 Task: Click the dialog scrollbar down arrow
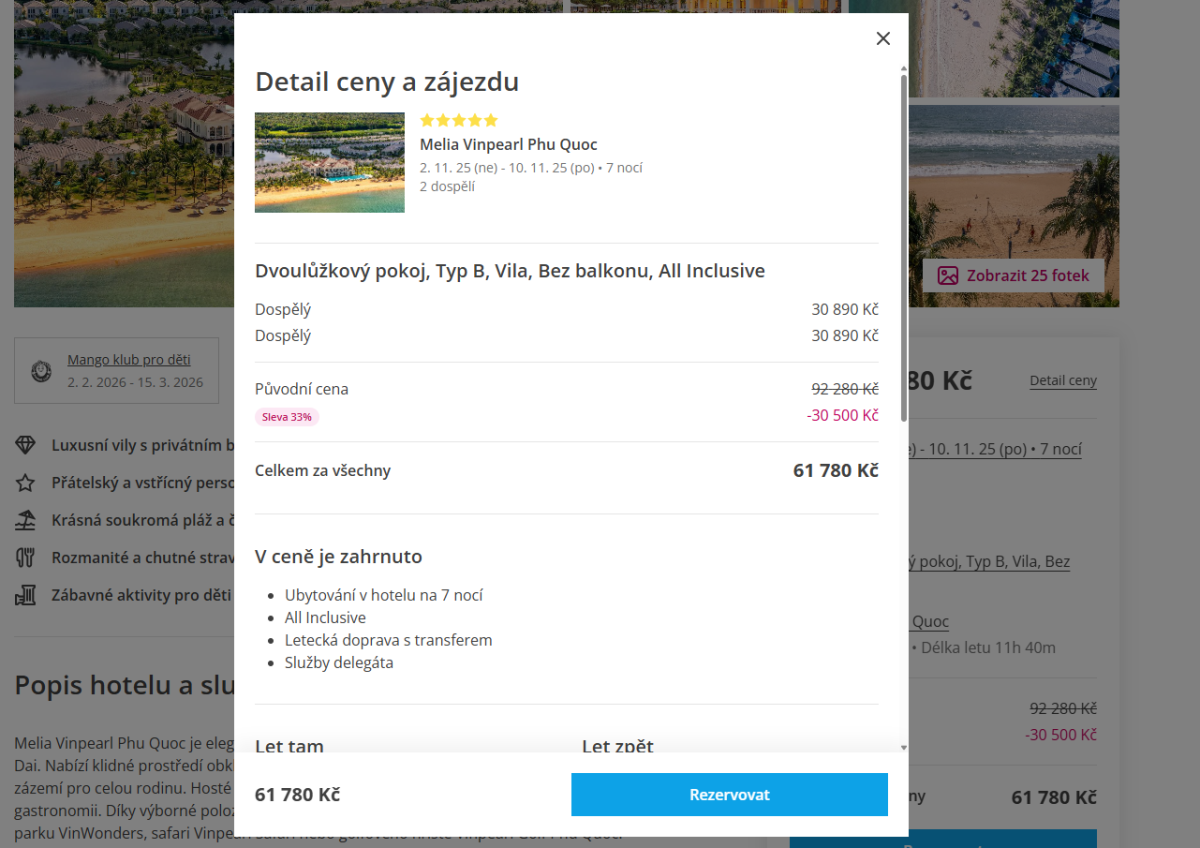coord(904,747)
